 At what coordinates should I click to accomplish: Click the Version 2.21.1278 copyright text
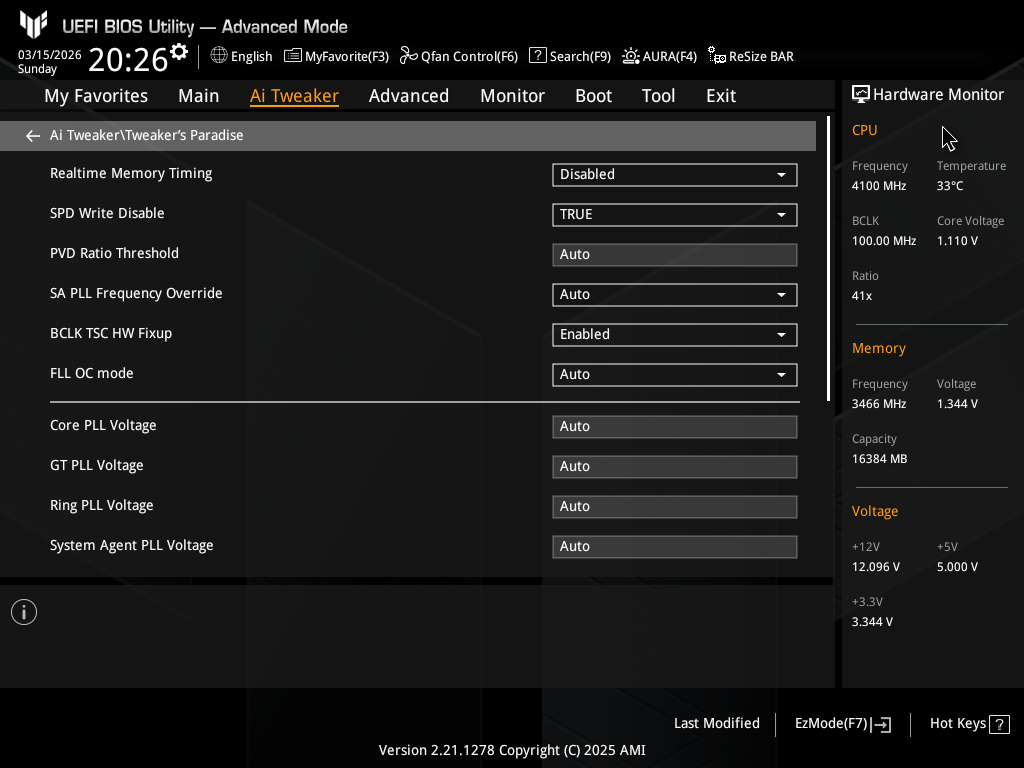(x=512, y=750)
